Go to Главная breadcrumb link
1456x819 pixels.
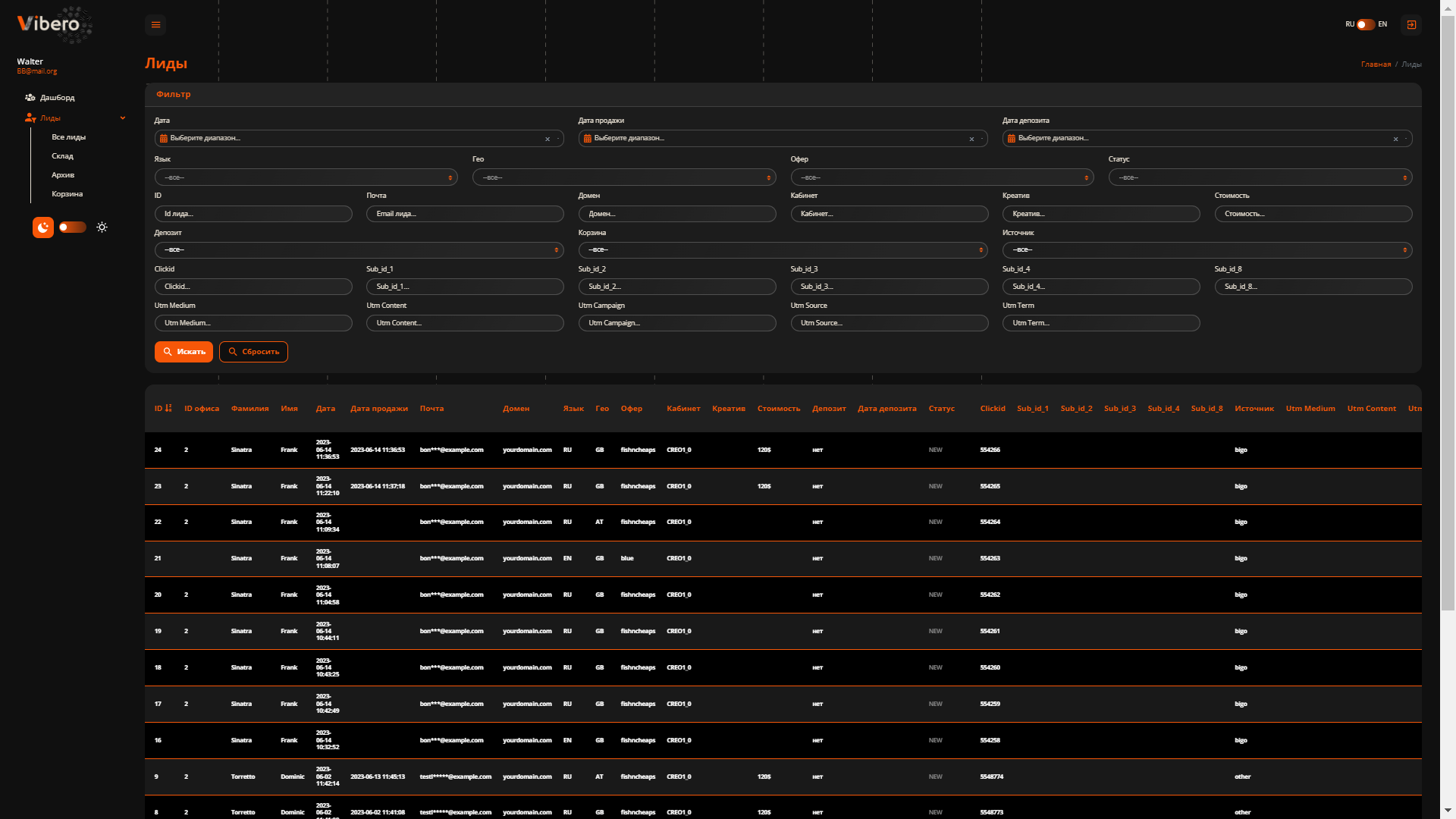1376,64
